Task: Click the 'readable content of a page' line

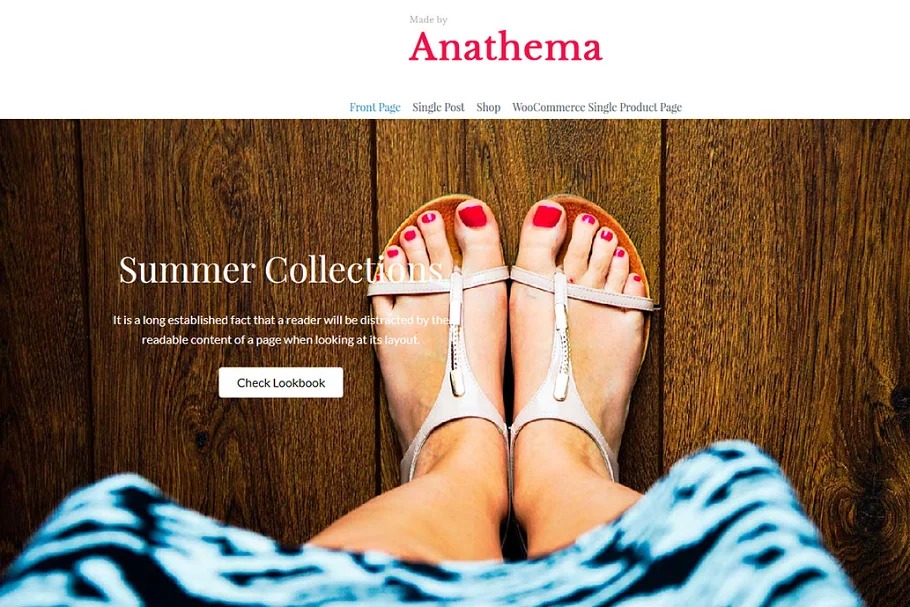Action: click(280, 339)
